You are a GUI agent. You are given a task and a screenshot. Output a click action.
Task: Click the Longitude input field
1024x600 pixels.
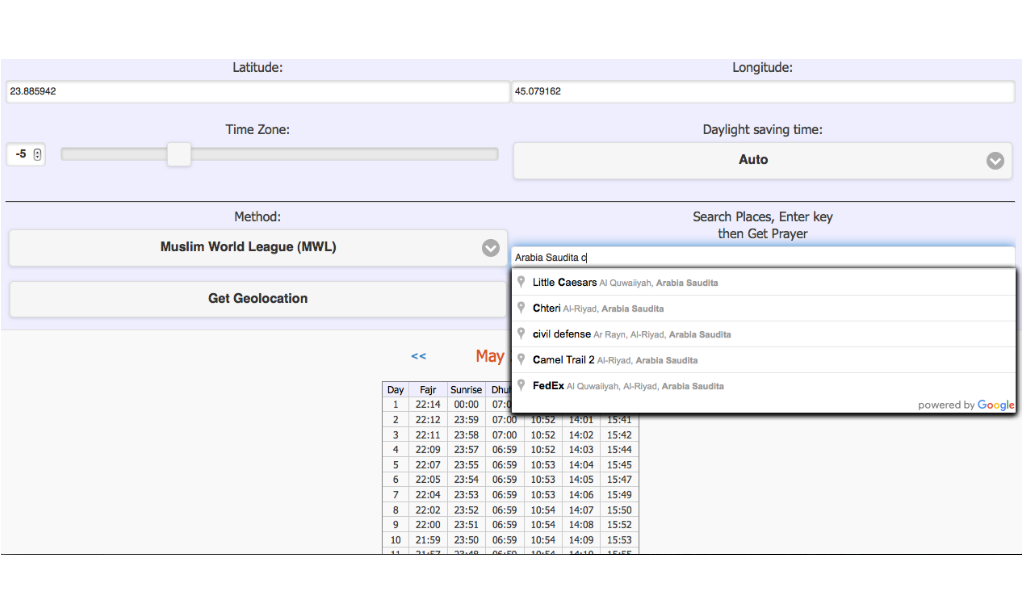point(763,91)
